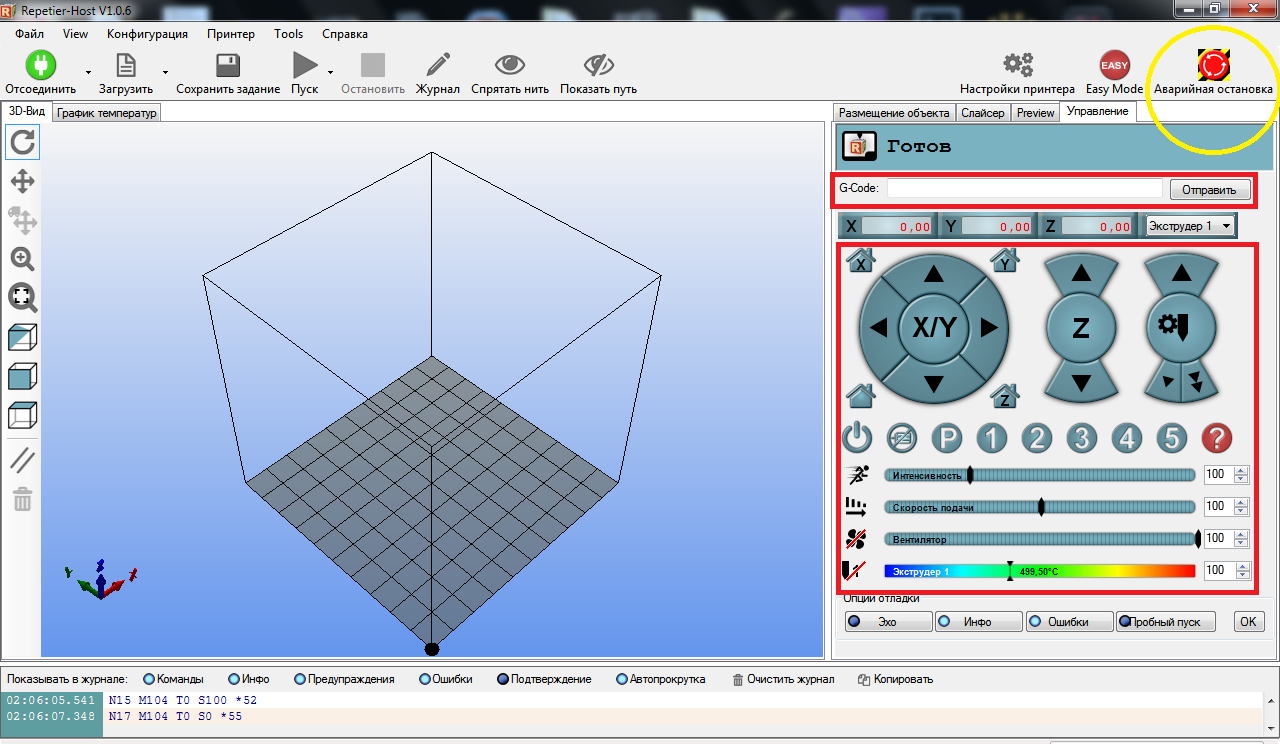Open the Экструдер 1 dropdown
The height and width of the screenshot is (744, 1280).
[x=1190, y=226]
